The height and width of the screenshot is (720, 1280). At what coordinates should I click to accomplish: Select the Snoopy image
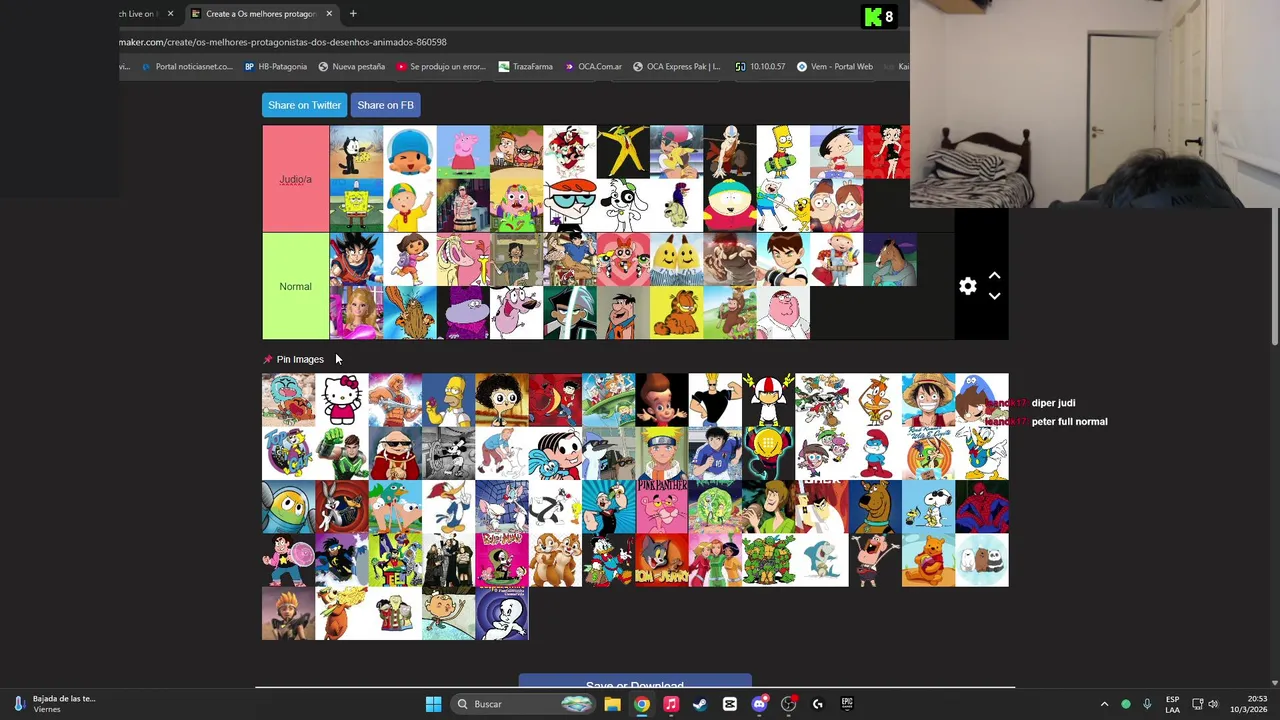click(x=928, y=507)
